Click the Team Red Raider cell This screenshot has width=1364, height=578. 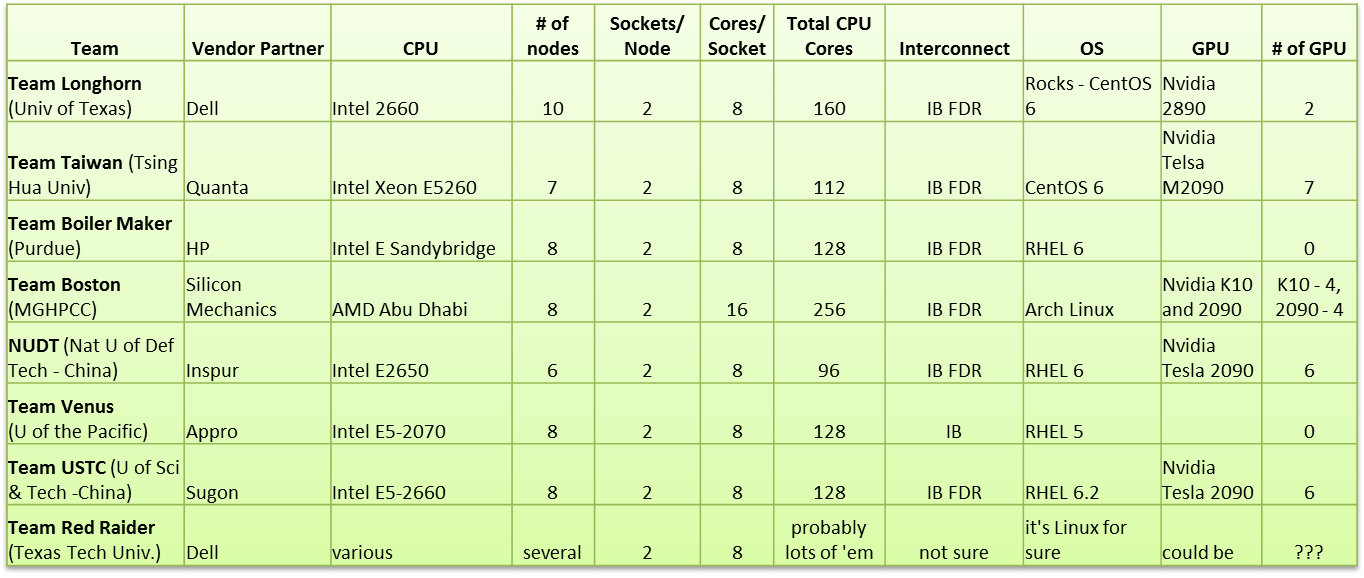[x=94, y=539]
